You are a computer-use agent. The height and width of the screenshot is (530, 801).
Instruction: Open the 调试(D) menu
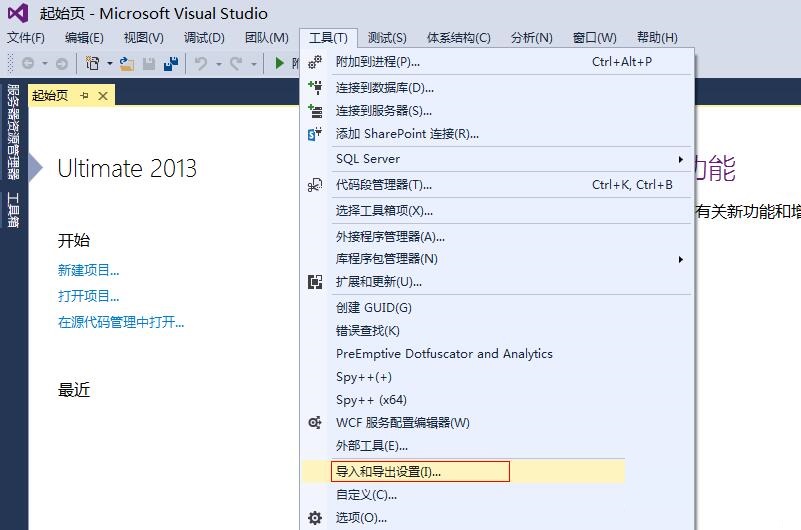204,38
